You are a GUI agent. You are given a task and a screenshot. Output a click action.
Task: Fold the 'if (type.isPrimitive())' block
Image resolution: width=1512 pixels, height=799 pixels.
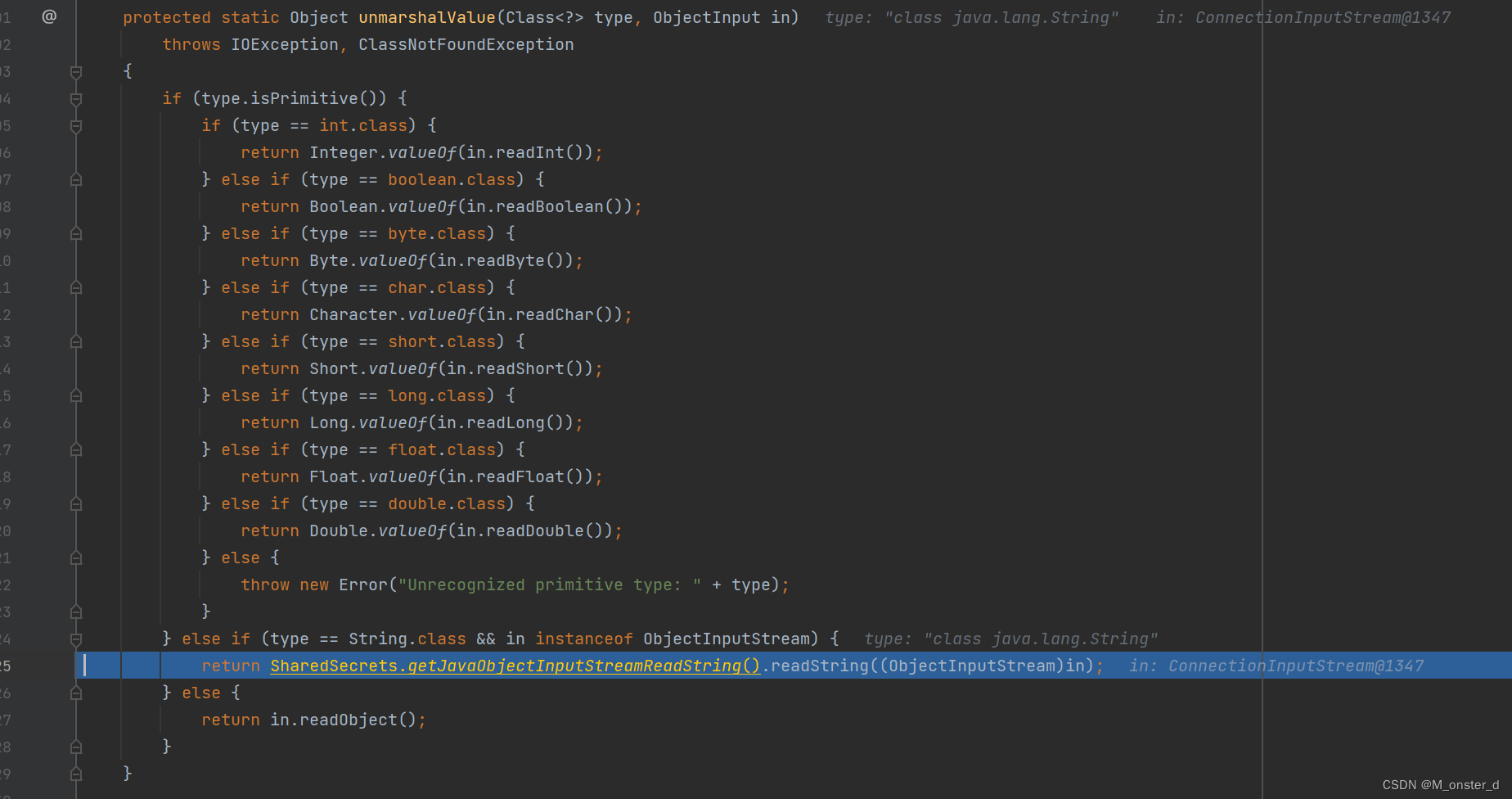76,99
